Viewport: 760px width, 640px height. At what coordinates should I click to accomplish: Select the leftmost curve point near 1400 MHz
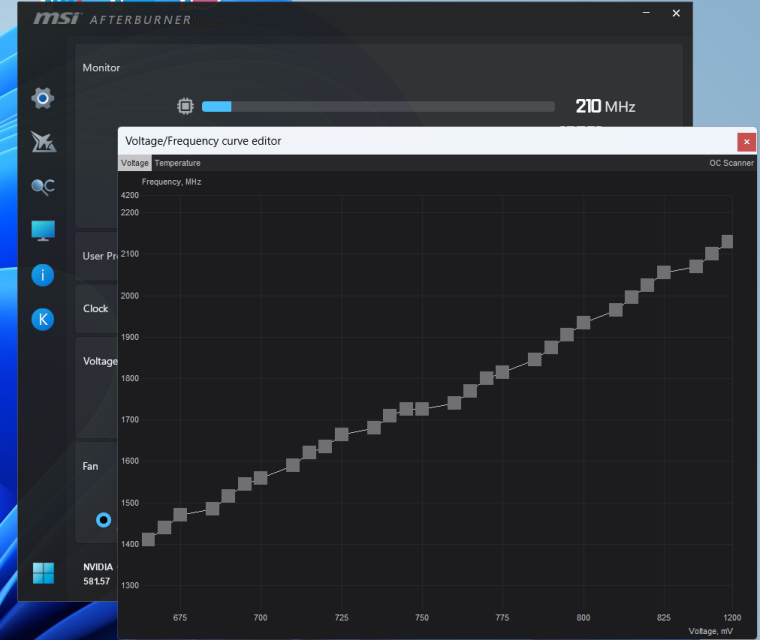click(148, 540)
